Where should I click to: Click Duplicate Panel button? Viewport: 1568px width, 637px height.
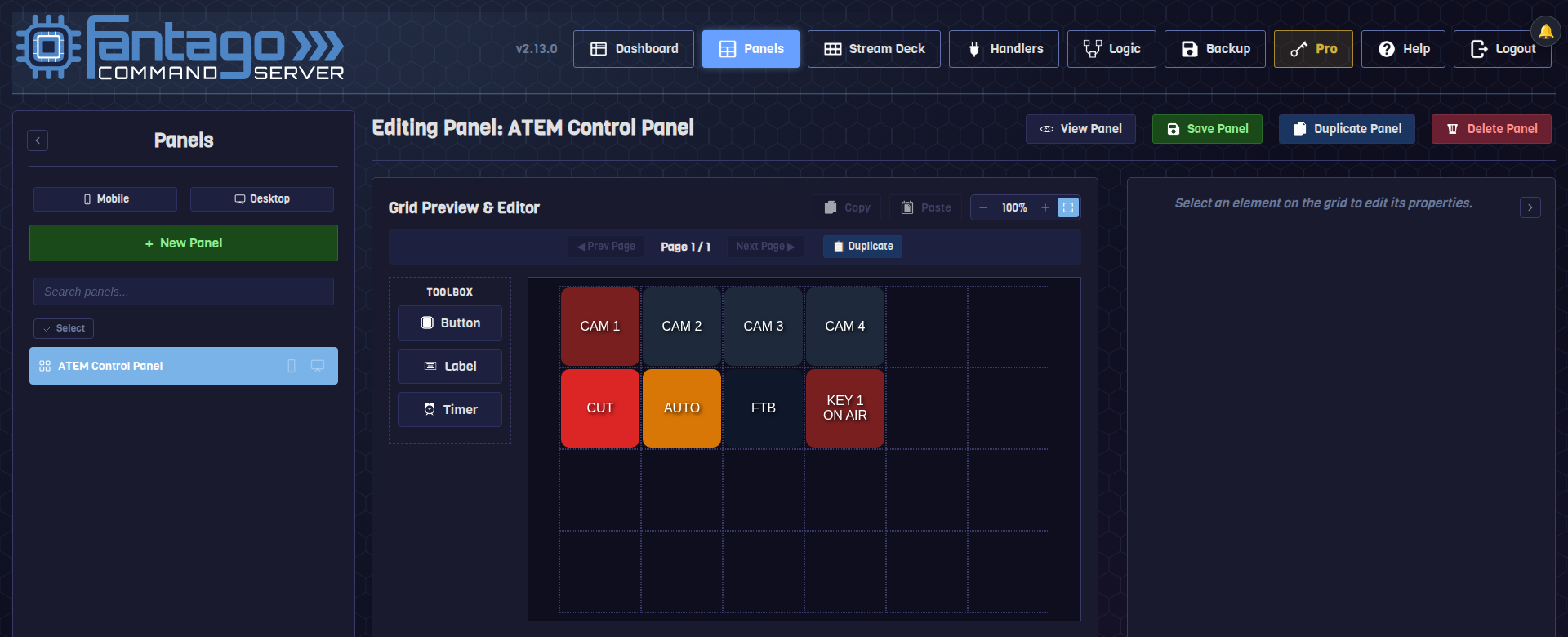click(1347, 129)
